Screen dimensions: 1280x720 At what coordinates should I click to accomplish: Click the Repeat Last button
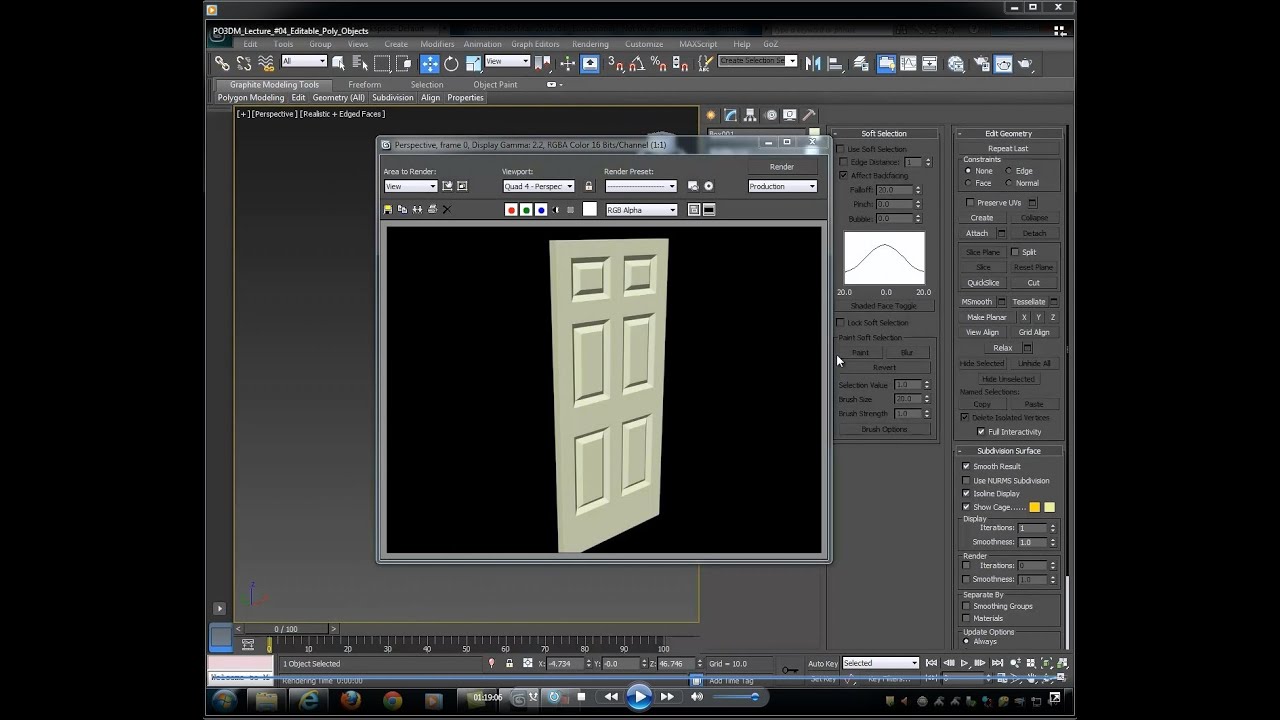(x=1007, y=148)
